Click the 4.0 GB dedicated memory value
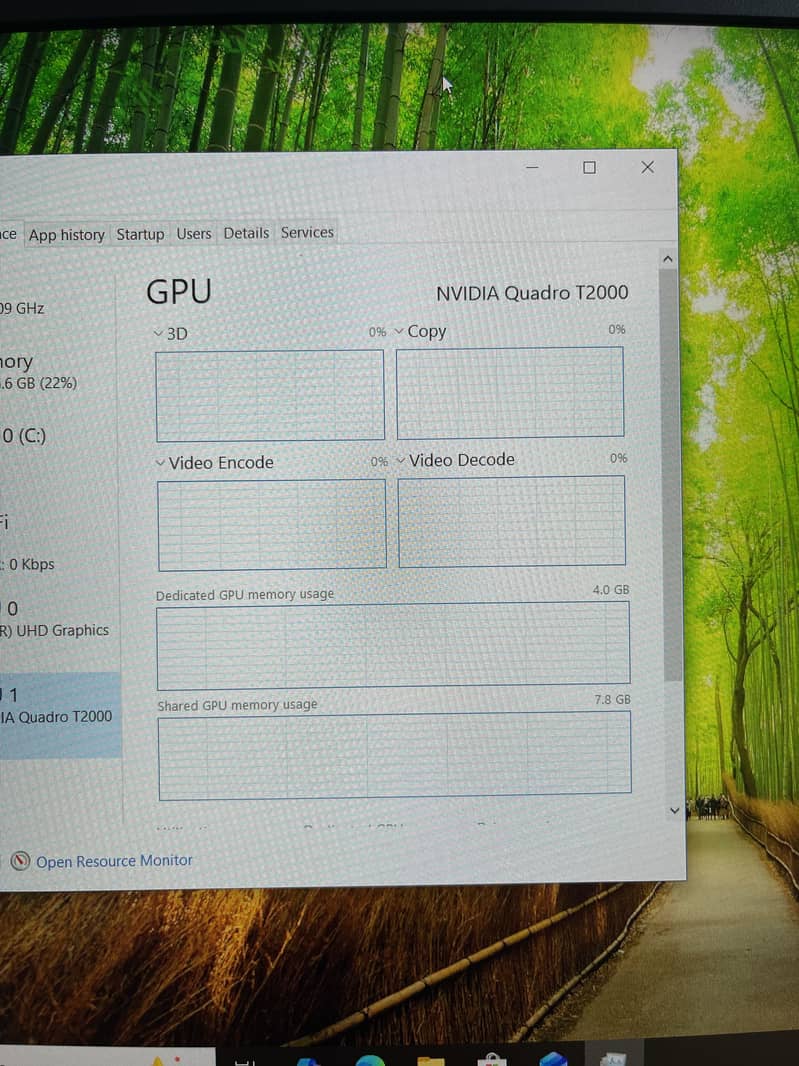 (x=611, y=590)
